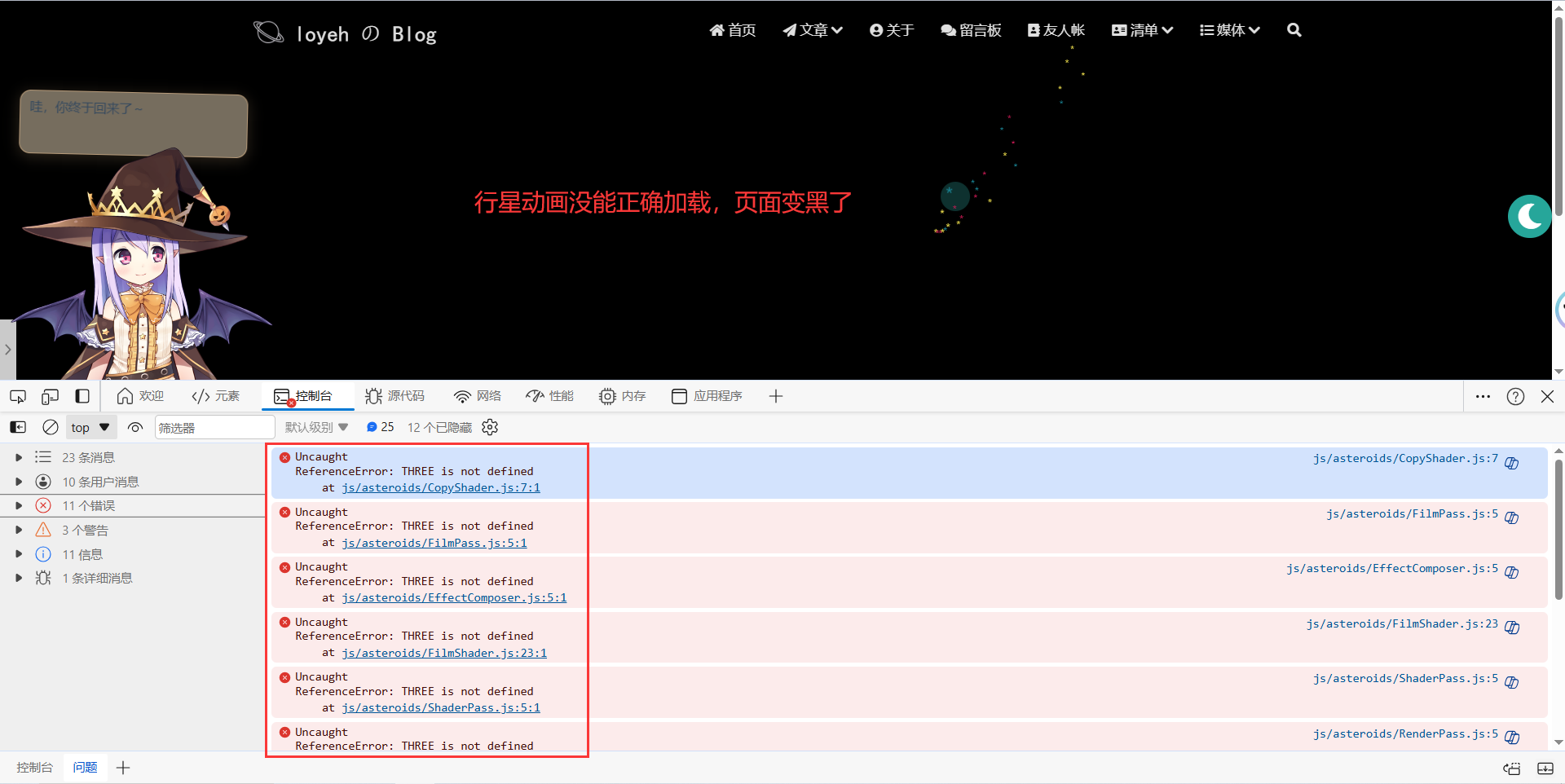
Task: Click the inspect element picker icon
Action: [x=17, y=396]
